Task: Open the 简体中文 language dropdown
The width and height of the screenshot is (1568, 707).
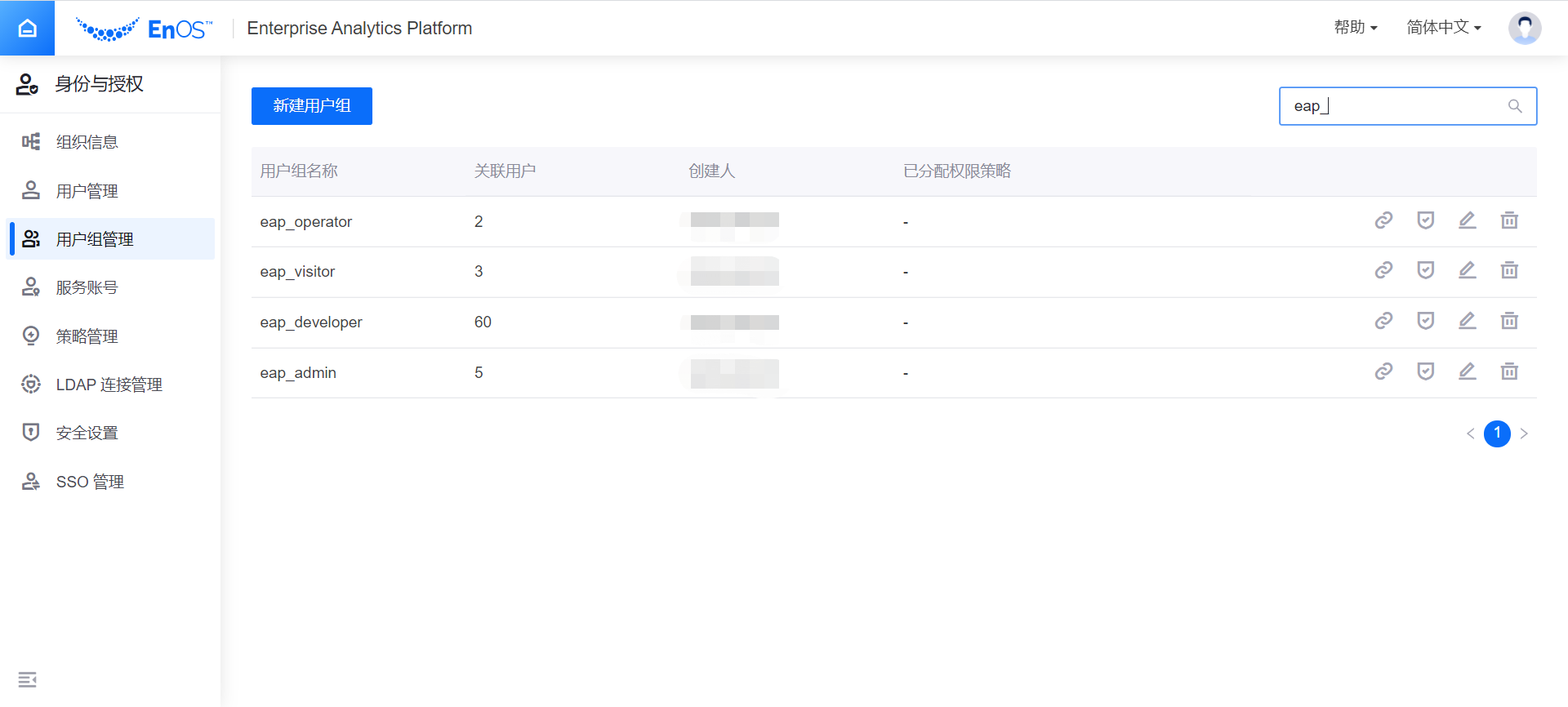Action: point(1444,28)
